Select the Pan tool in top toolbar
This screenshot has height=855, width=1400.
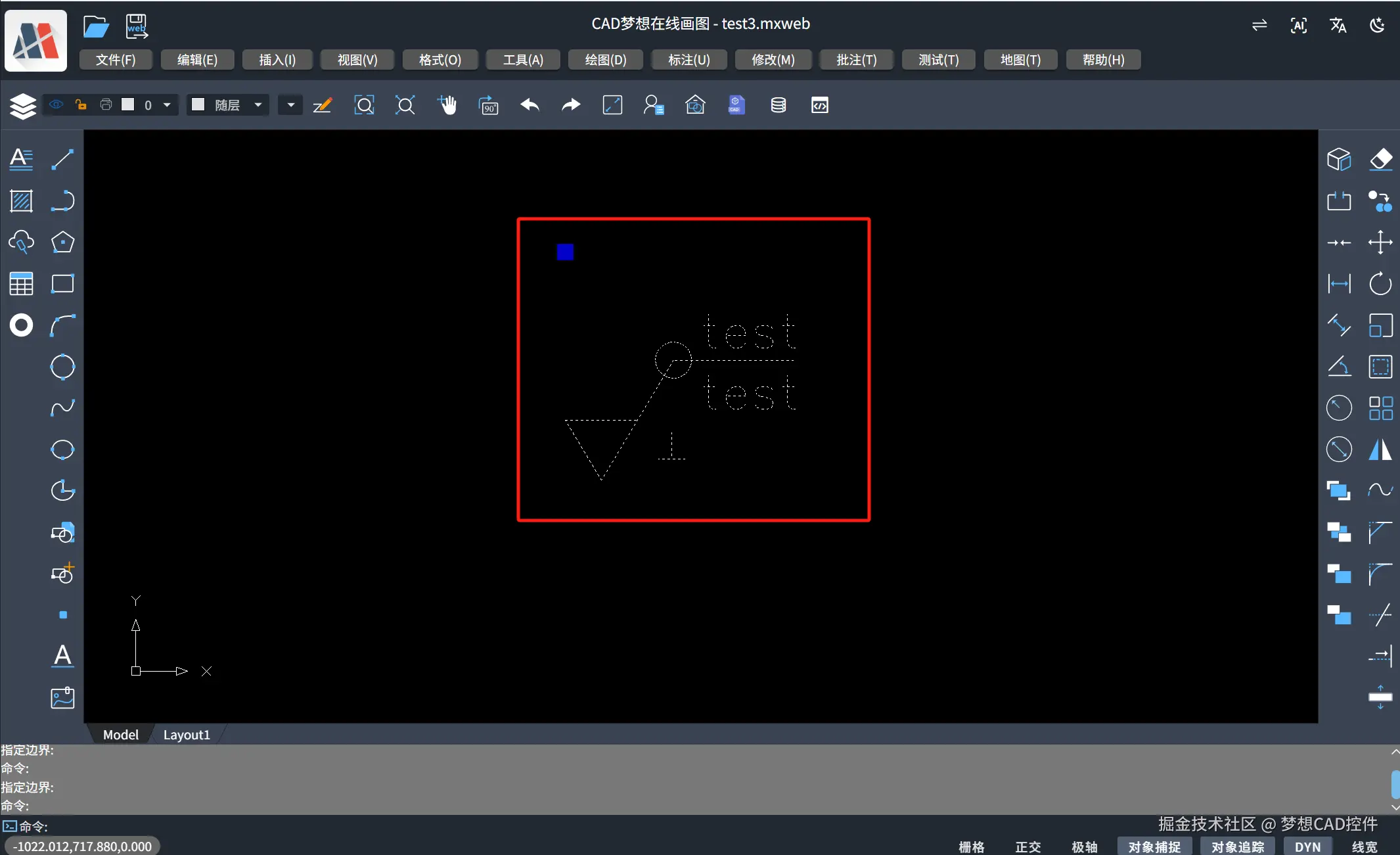coord(448,105)
